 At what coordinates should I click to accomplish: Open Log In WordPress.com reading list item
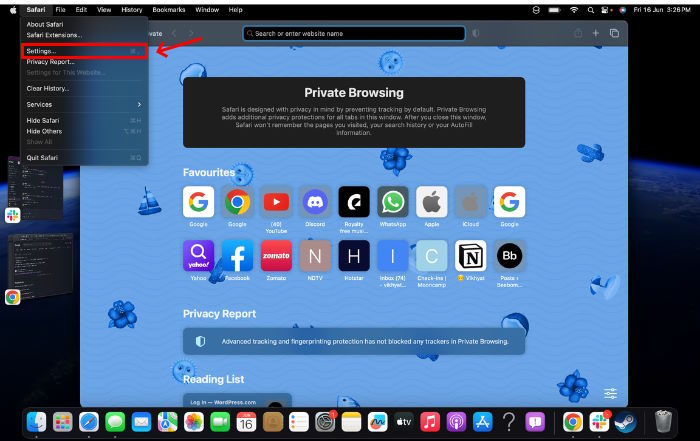click(237, 400)
